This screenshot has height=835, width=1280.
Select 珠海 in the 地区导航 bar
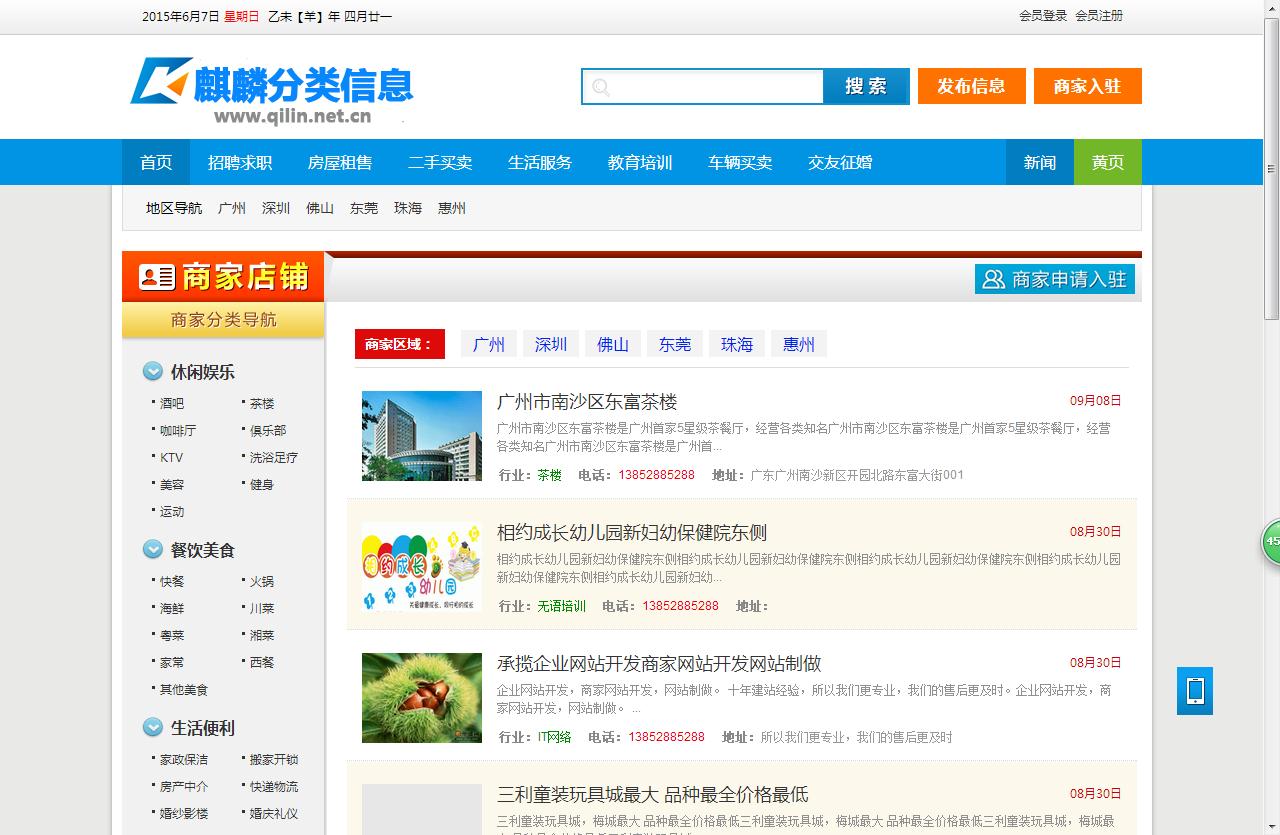[x=408, y=208]
